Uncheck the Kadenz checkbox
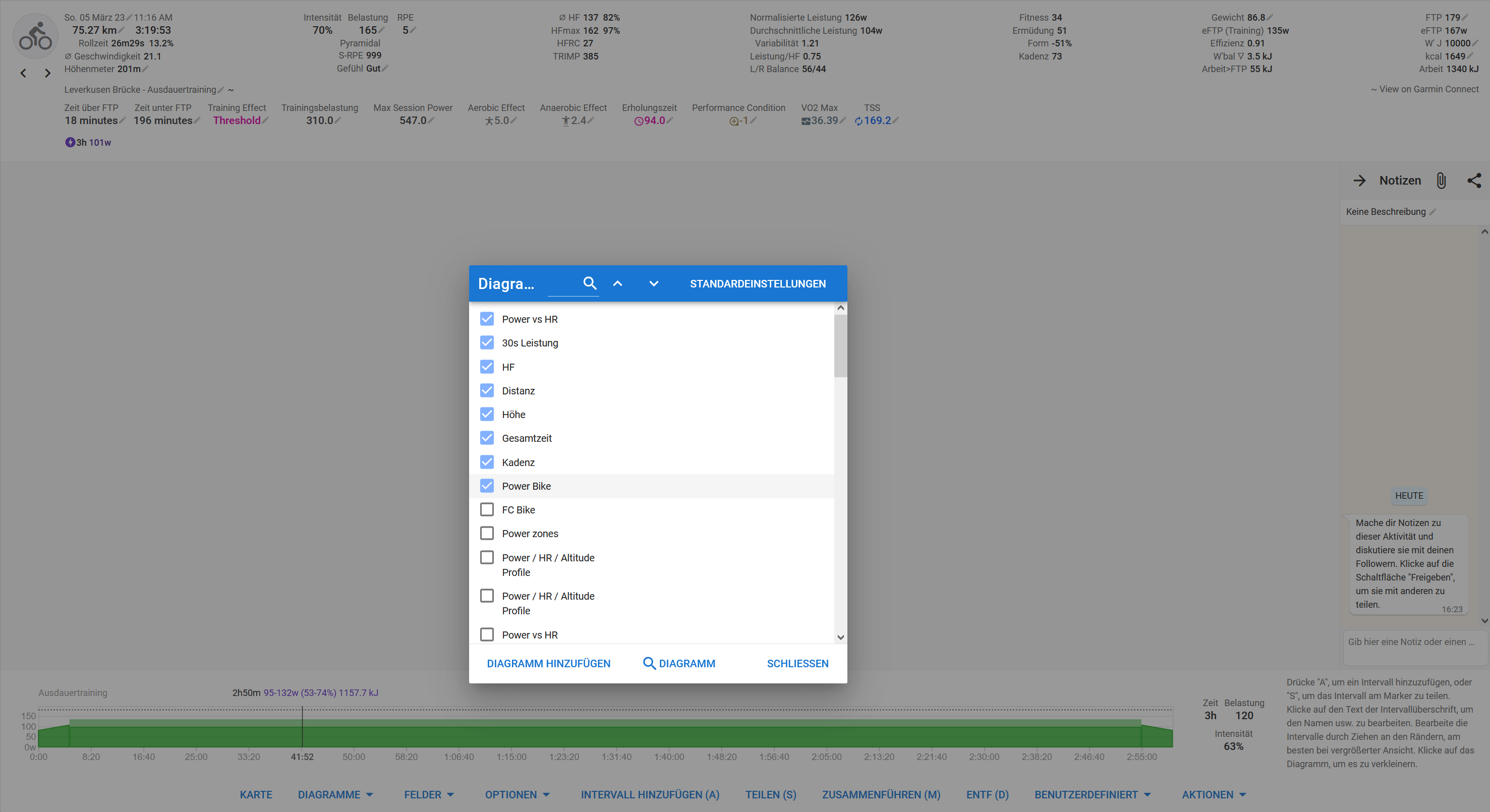The image size is (1490, 812). pyautogui.click(x=487, y=462)
